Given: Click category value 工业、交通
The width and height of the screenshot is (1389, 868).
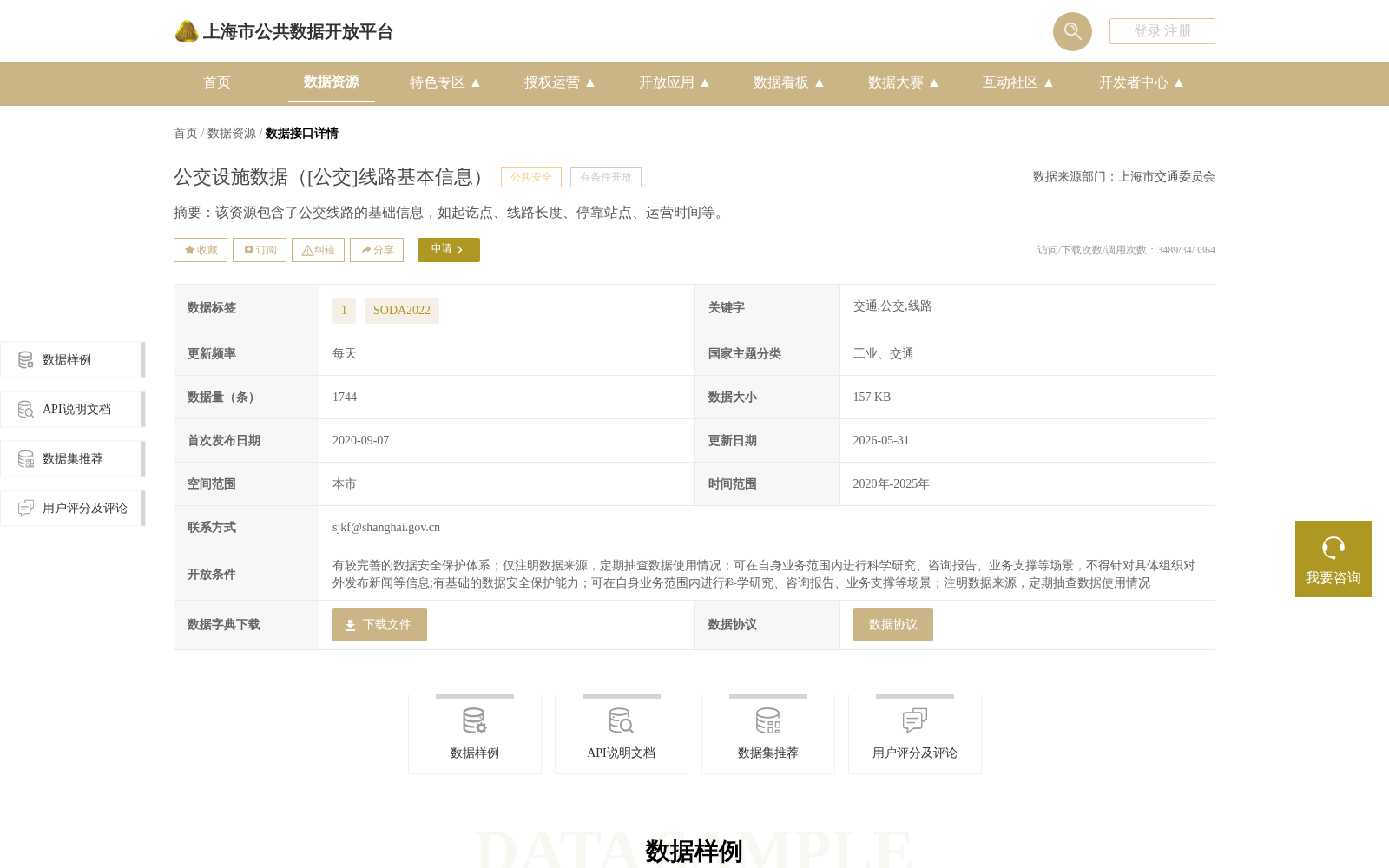Looking at the screenshot, I should 883,353.
